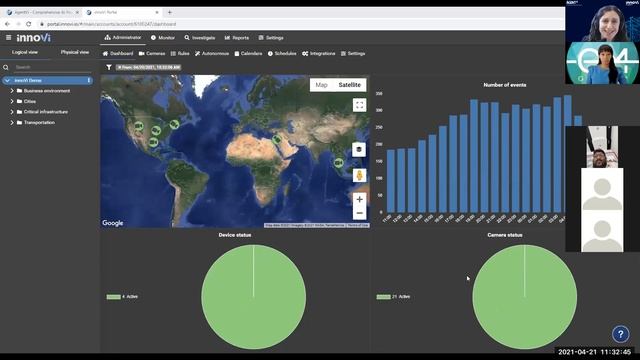Click the Device status pie chart
The width and height of the screenshot is (640, 360).
(x=253, y=297)
